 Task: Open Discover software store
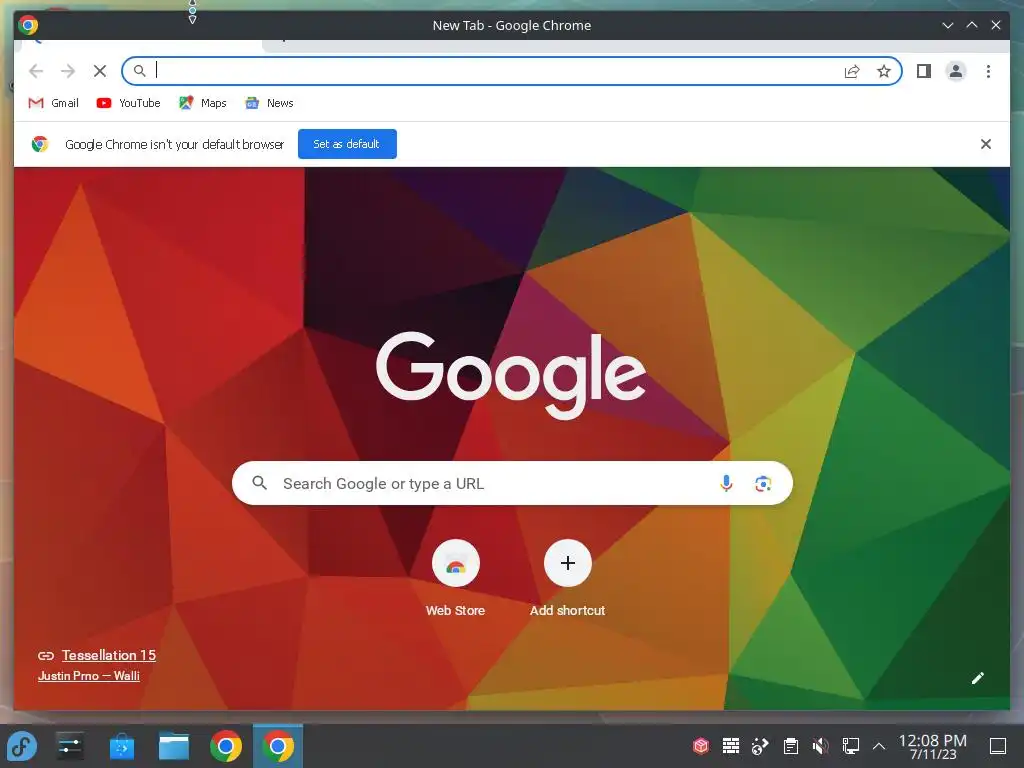click(121, 746)
